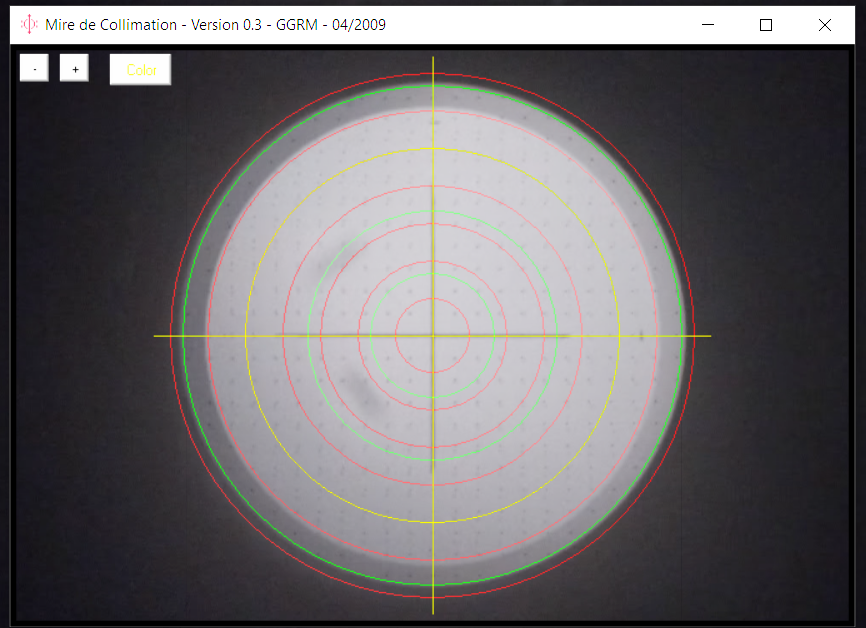Click the minus zoom-out button
Viewport: 866px width, 628px height.
pos(34,69)
